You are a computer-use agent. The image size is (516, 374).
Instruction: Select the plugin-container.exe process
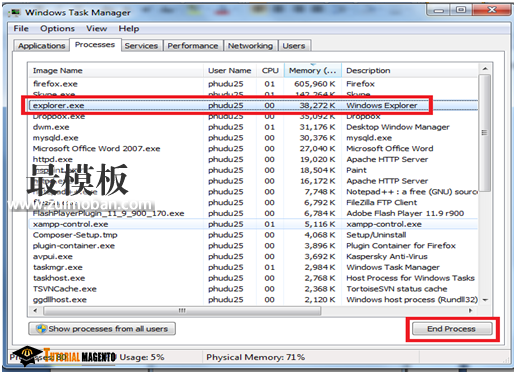(x=253, y=246)
